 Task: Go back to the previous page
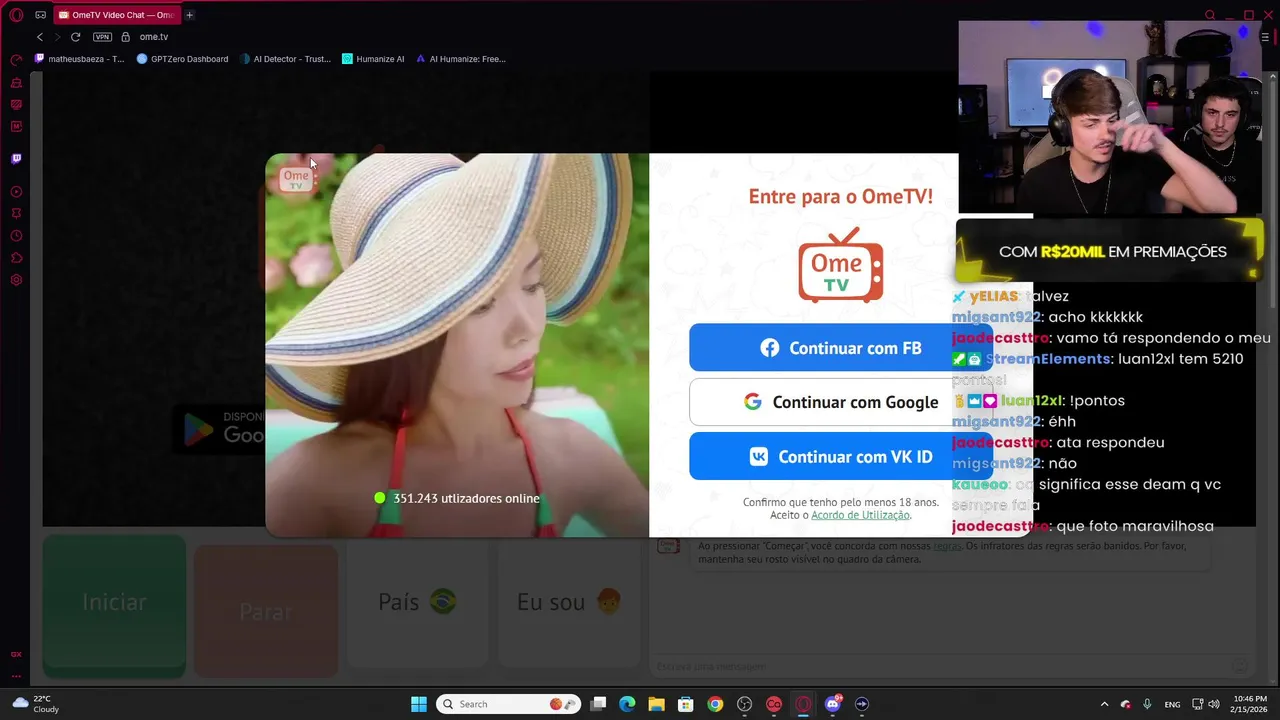40,37
